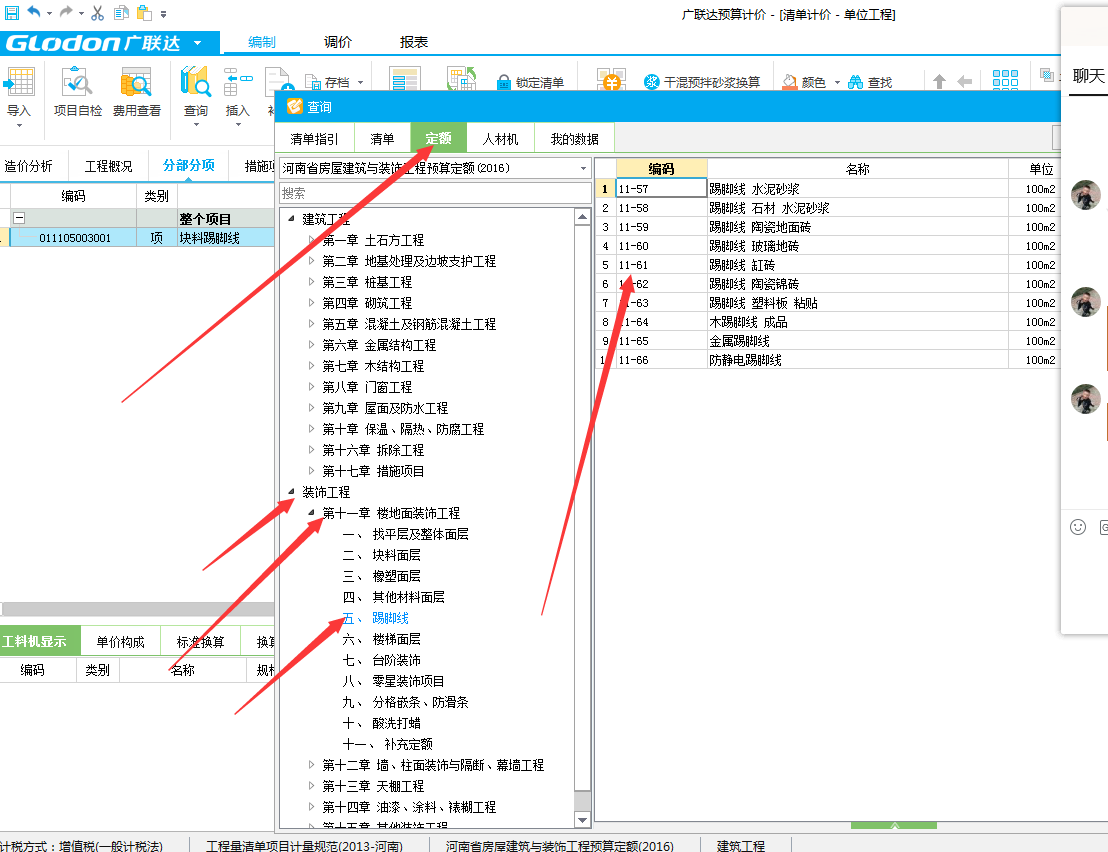Viewport: 1108px width, 852px height.
Task: Click the Copy icon in quick access bar
Action: (121, 13)
